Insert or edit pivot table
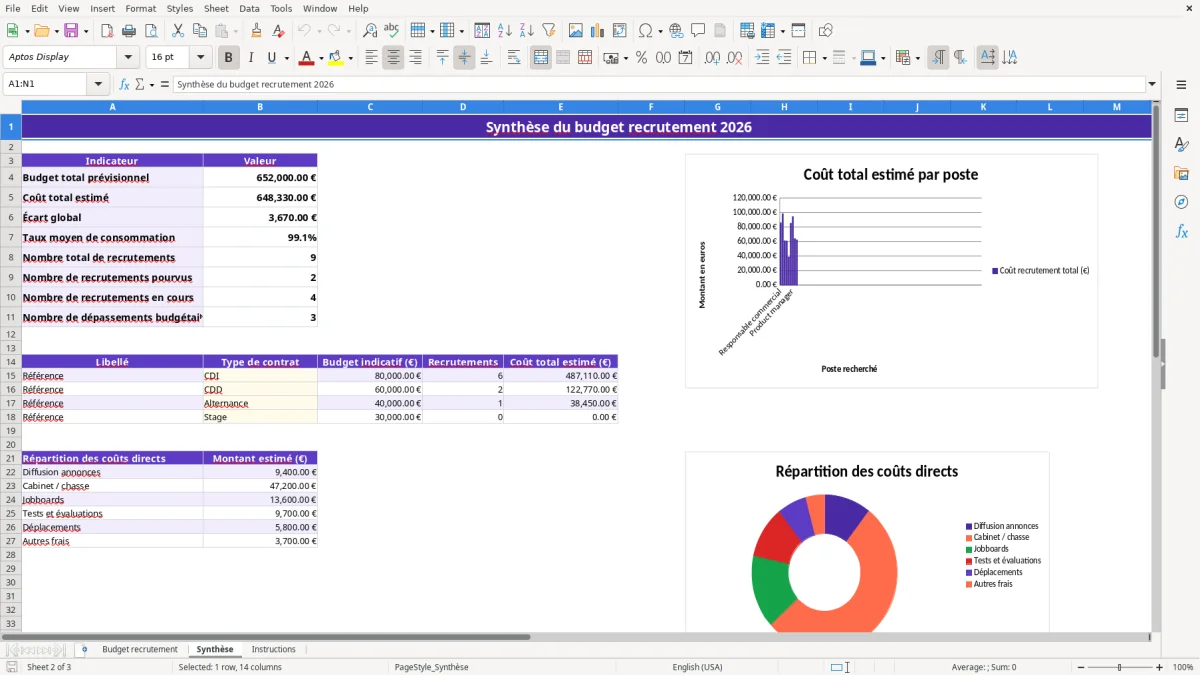The image size is (1200, 675). coord(619,31)
